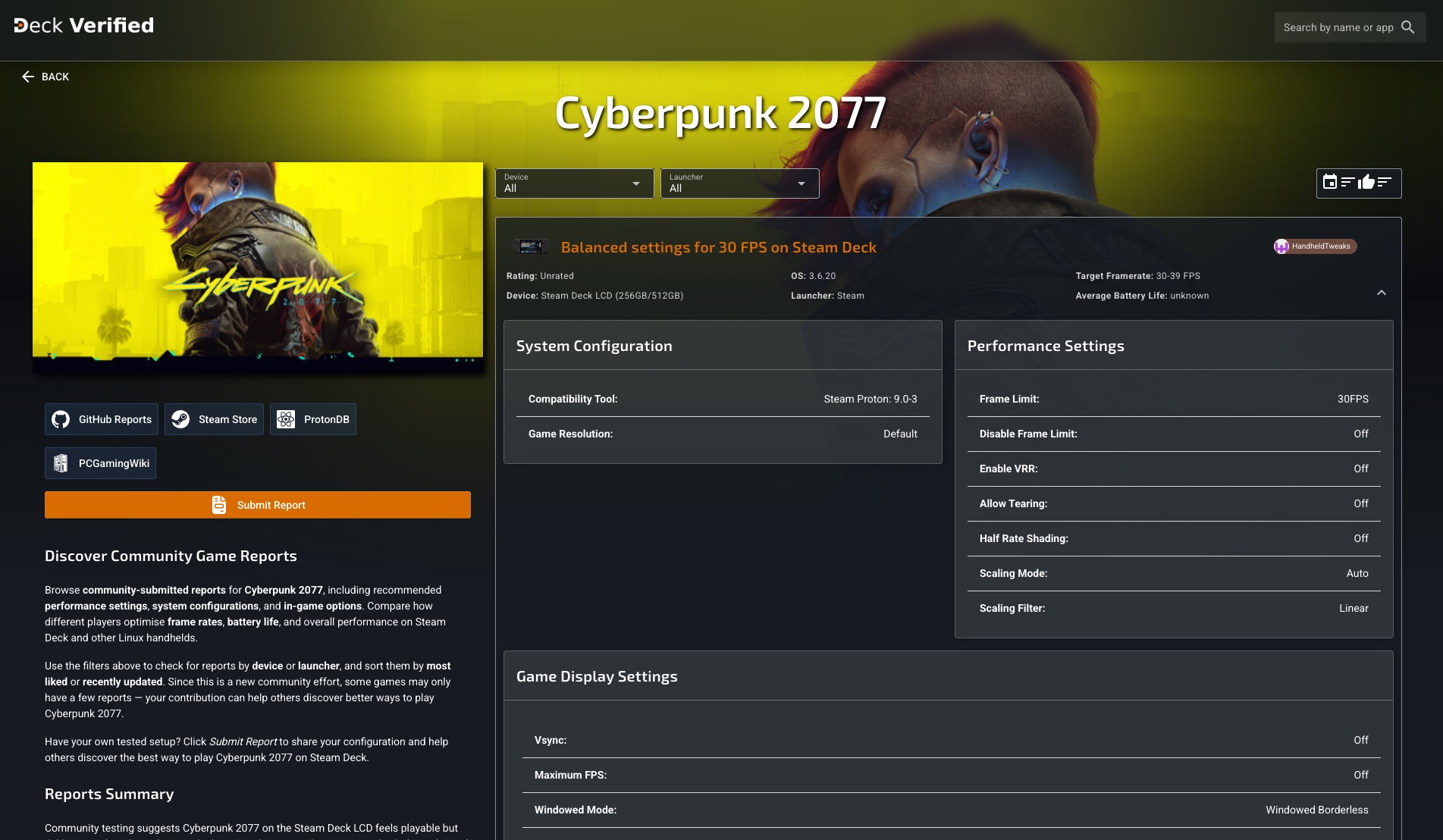Click the Vsync row label
This screenshot has height=840, width=1443.
click(x=551, y=740)
